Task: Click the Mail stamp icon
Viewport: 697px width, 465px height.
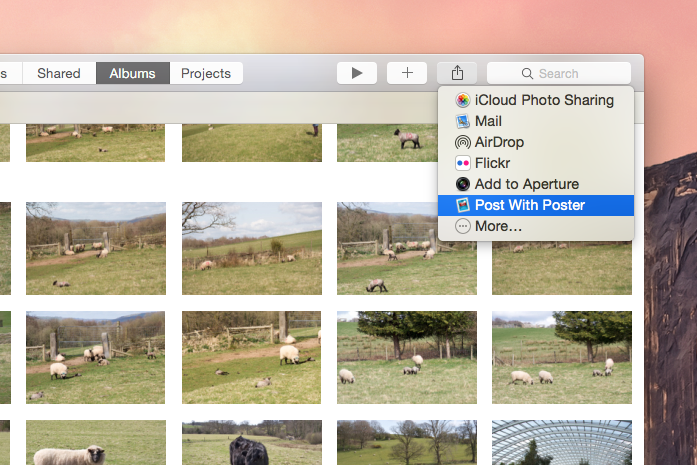Action: (463, 121)
